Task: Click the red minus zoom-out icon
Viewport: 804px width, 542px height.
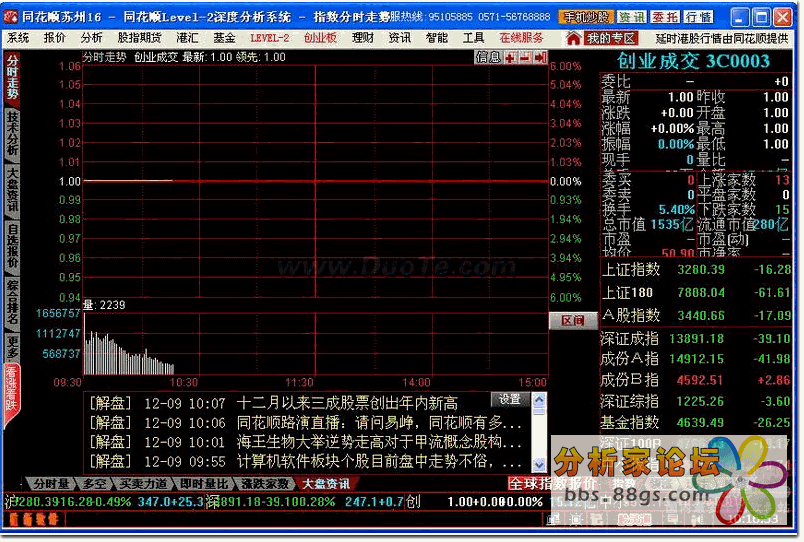Action: 525,58
